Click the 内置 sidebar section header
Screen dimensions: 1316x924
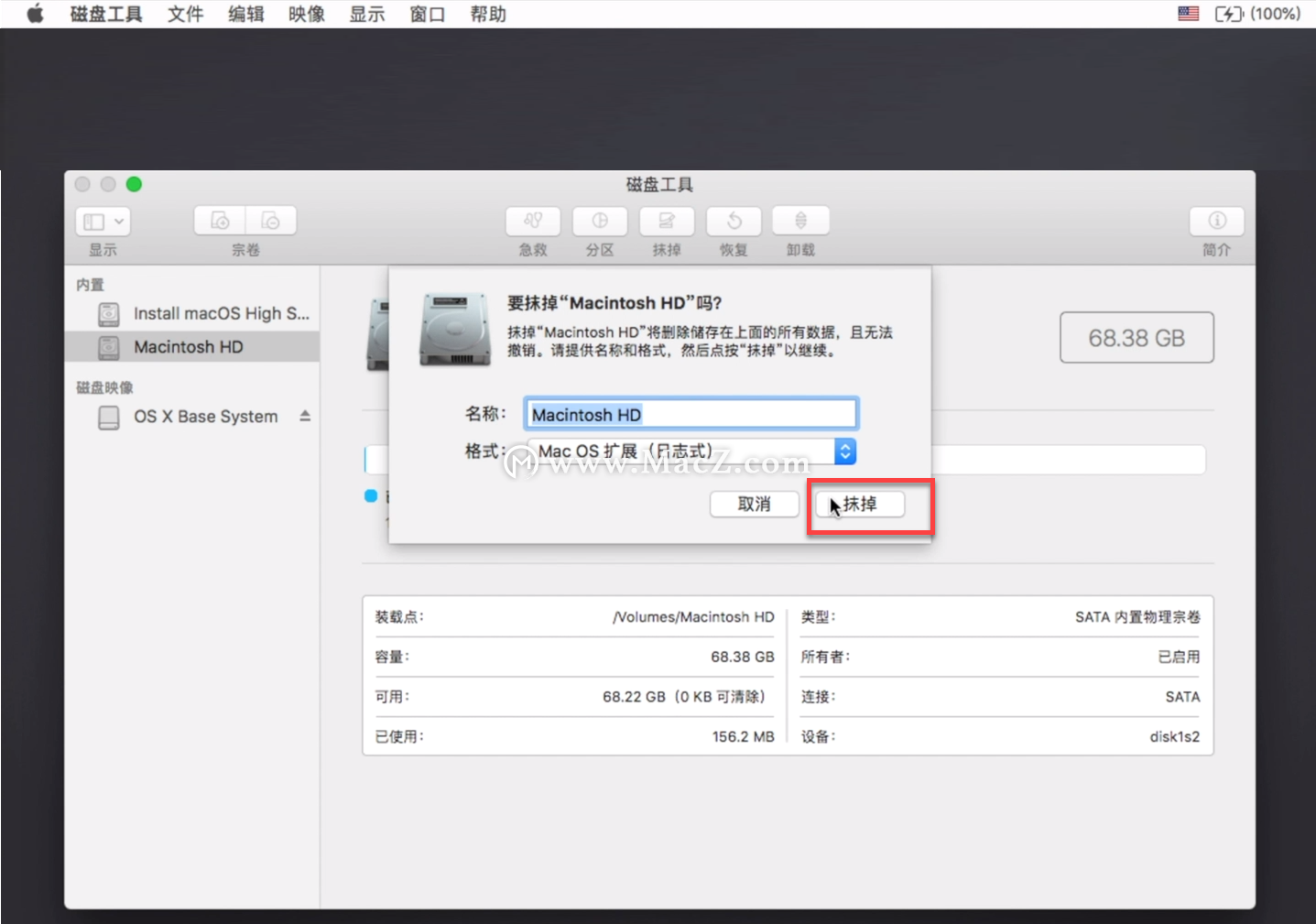91,285
